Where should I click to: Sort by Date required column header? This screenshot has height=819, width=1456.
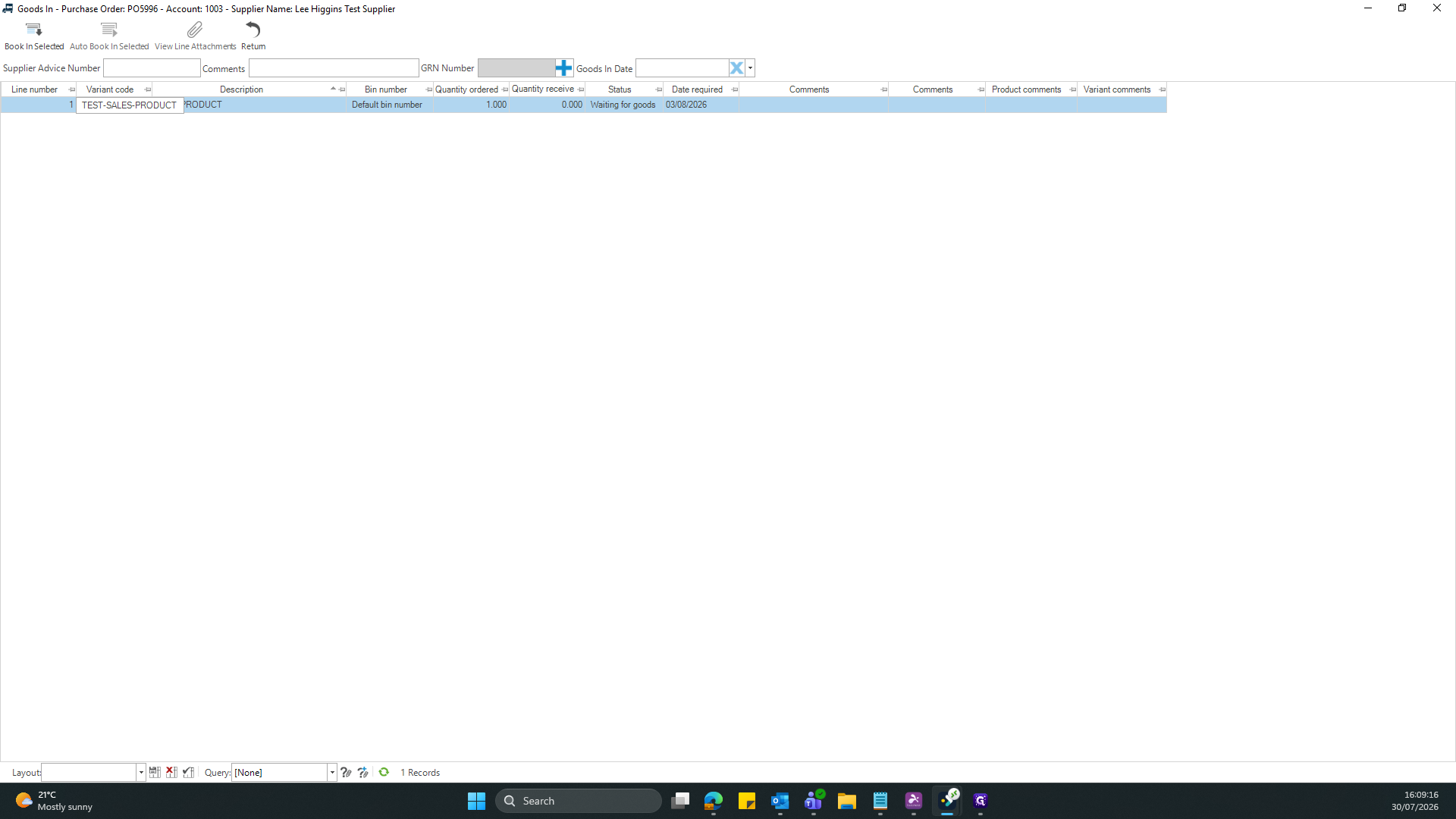pos(697,89)
